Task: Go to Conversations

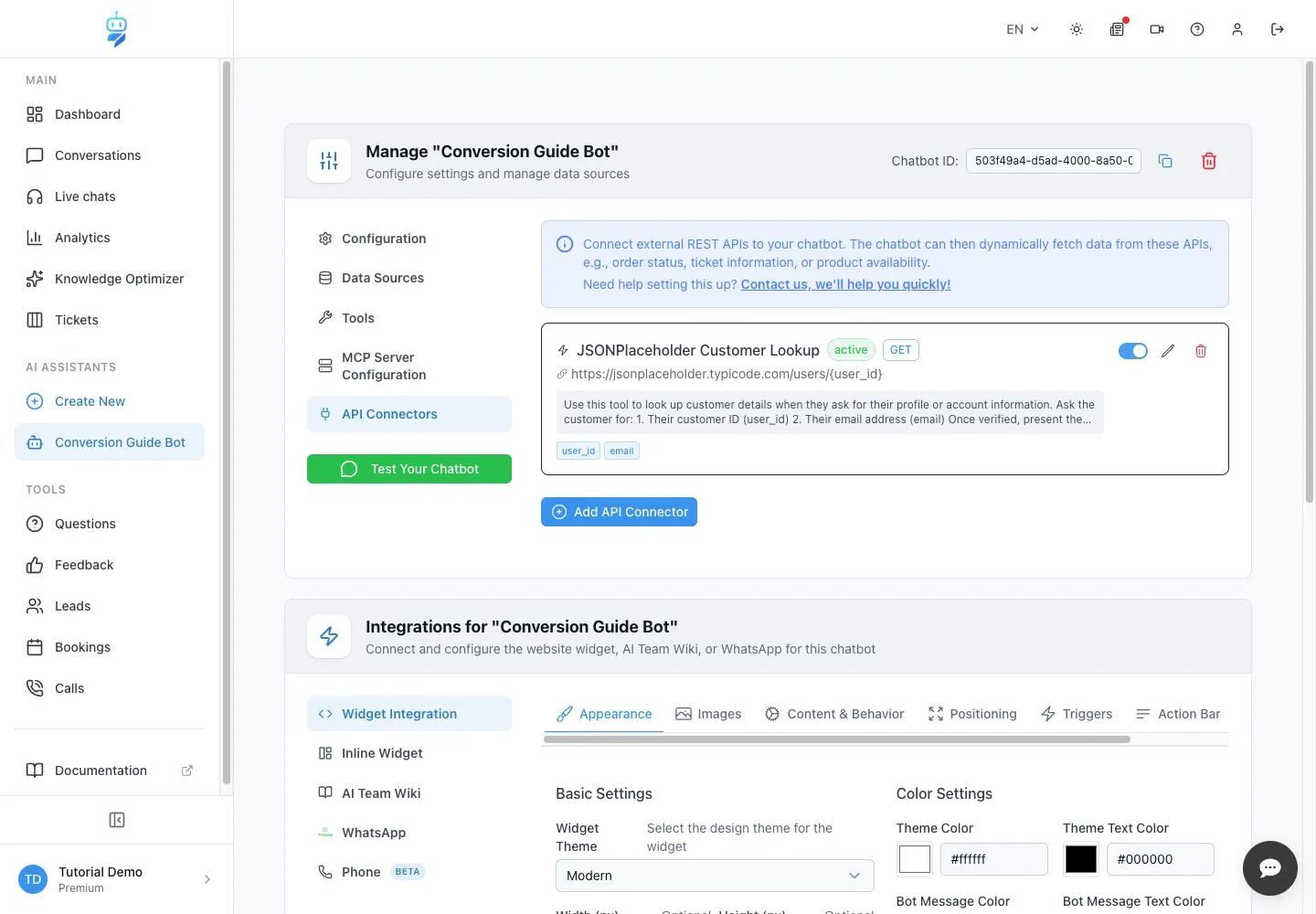Action: pos(110,155)
